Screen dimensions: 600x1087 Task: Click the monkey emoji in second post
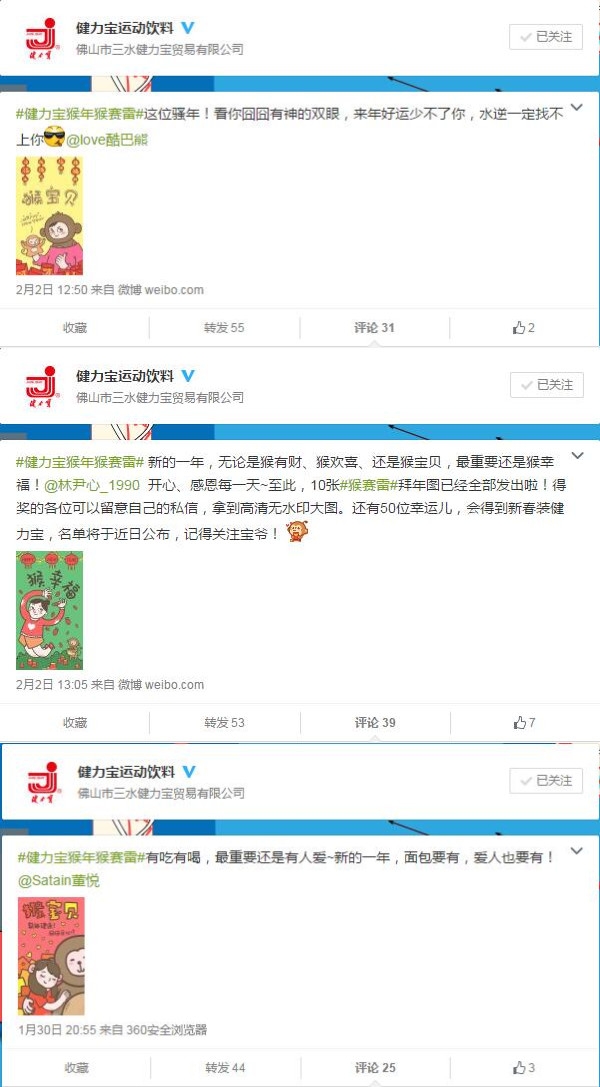pos(297,533)
